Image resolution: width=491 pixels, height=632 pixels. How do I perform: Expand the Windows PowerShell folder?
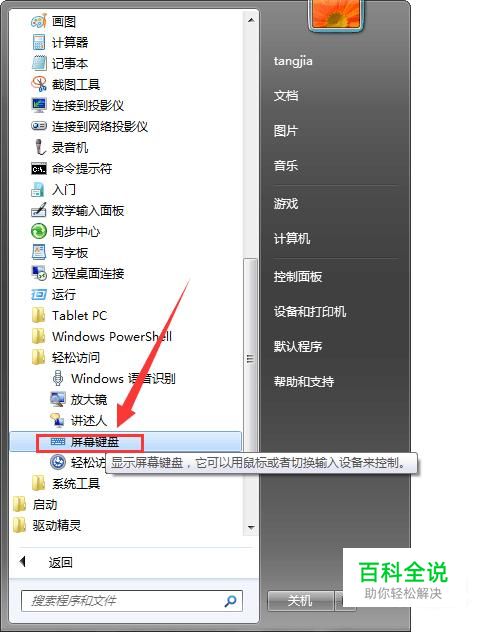click(102, 336)
